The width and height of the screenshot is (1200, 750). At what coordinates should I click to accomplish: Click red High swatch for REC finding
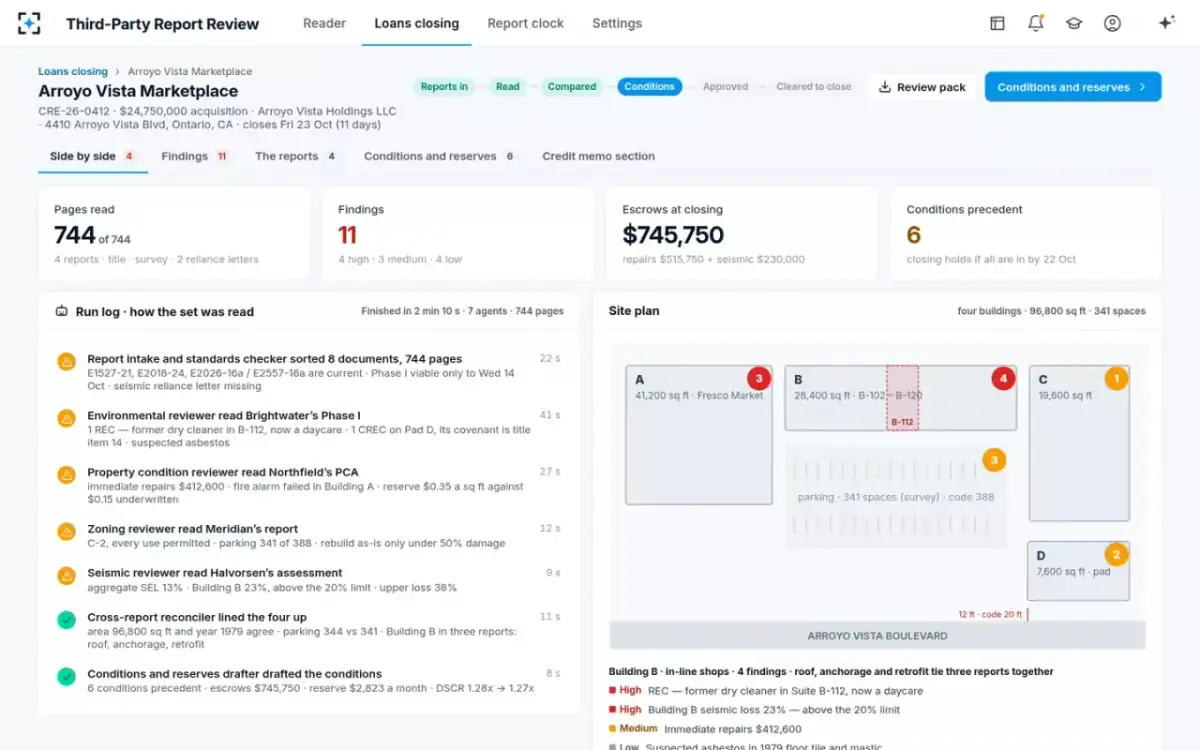[x=612, y=691]
